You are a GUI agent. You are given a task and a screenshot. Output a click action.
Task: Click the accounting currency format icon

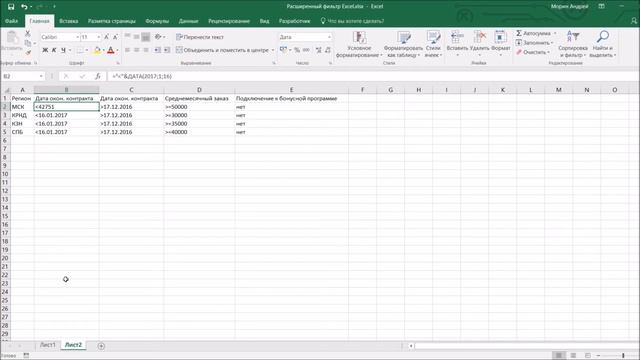click(283, 50)
